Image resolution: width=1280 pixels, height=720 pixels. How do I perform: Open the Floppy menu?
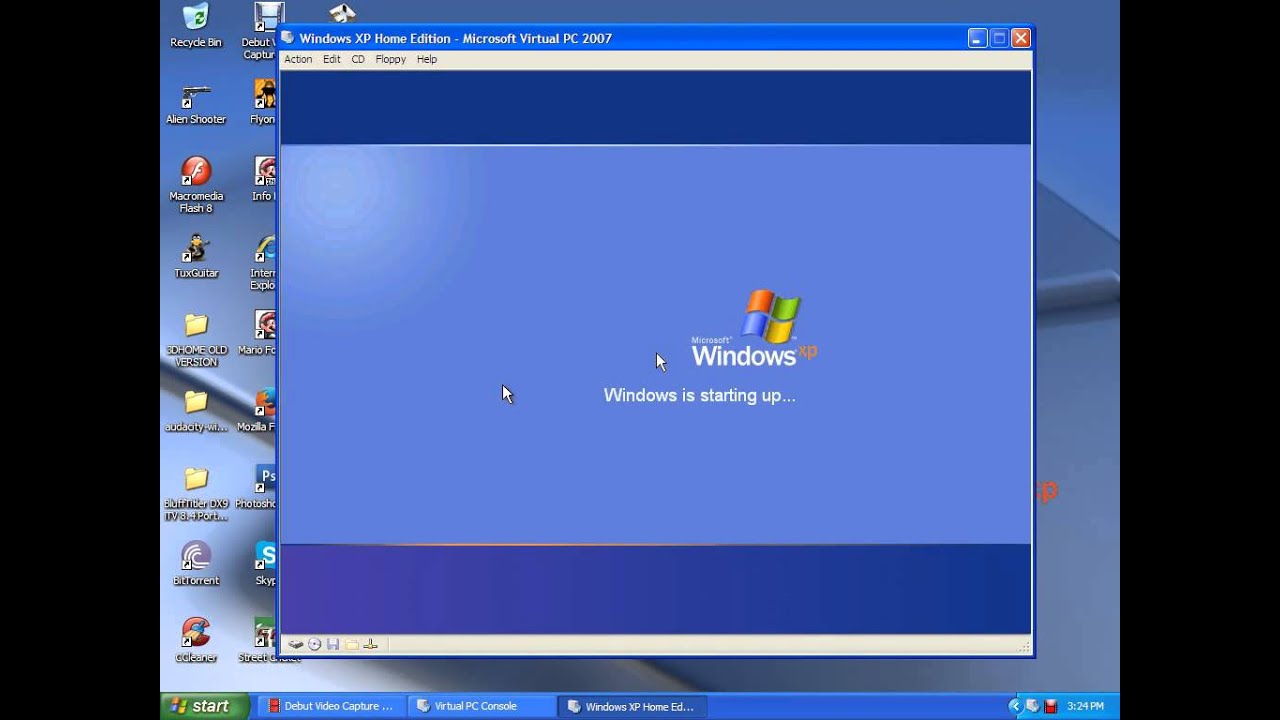(x=391, y=59)
